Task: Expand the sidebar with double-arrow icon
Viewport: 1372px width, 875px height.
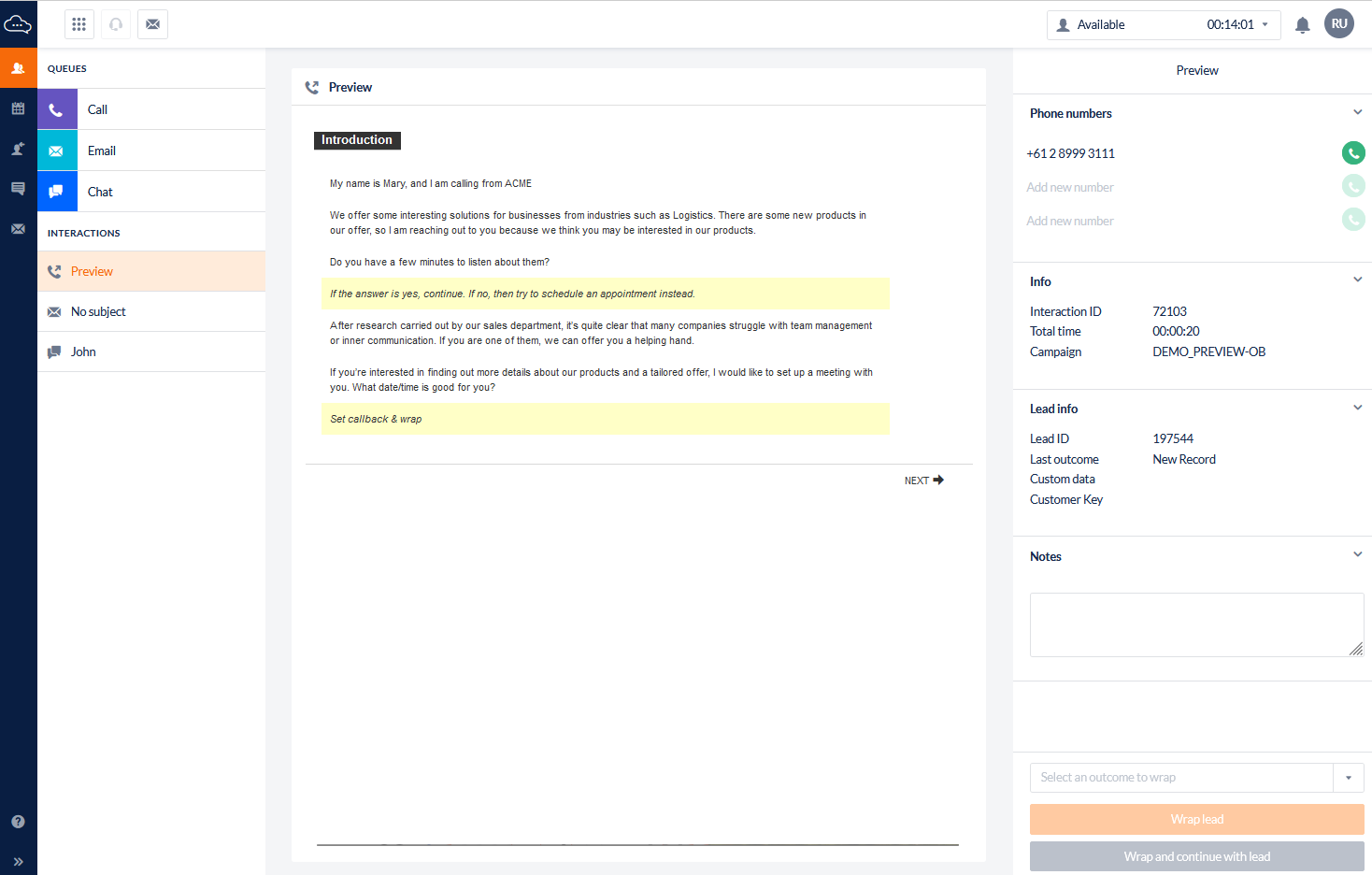Action: (x=18, y=862)
